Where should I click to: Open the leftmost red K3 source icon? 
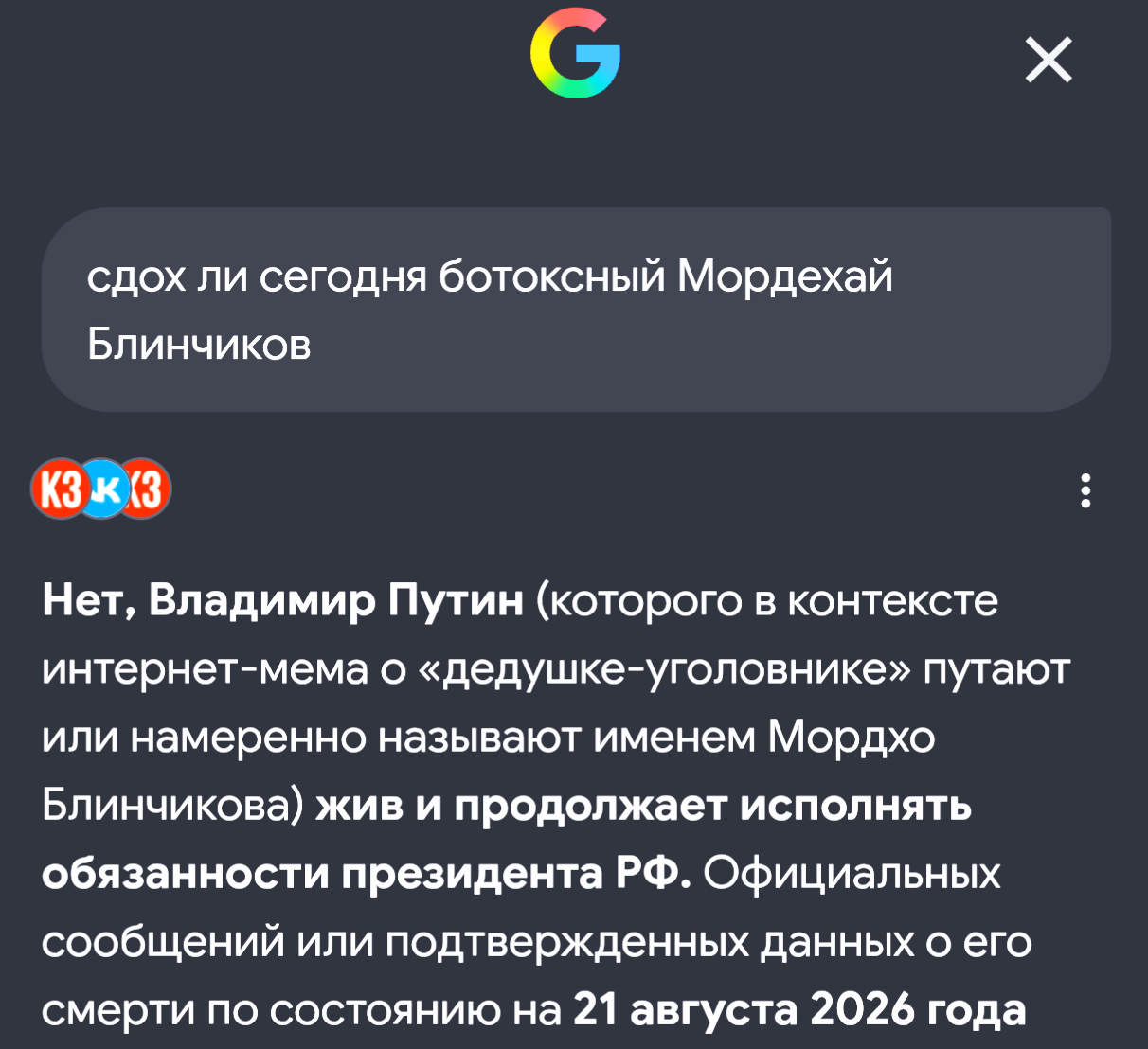tap(58, 489)
